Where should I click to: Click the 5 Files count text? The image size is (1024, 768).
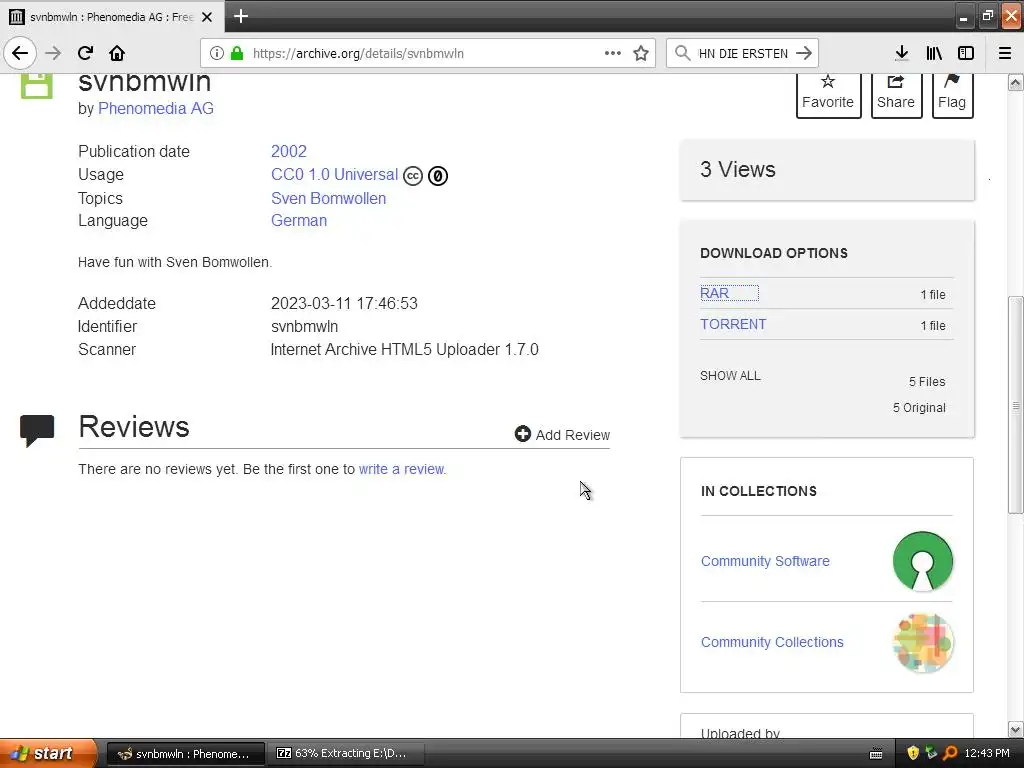point(927,381)
